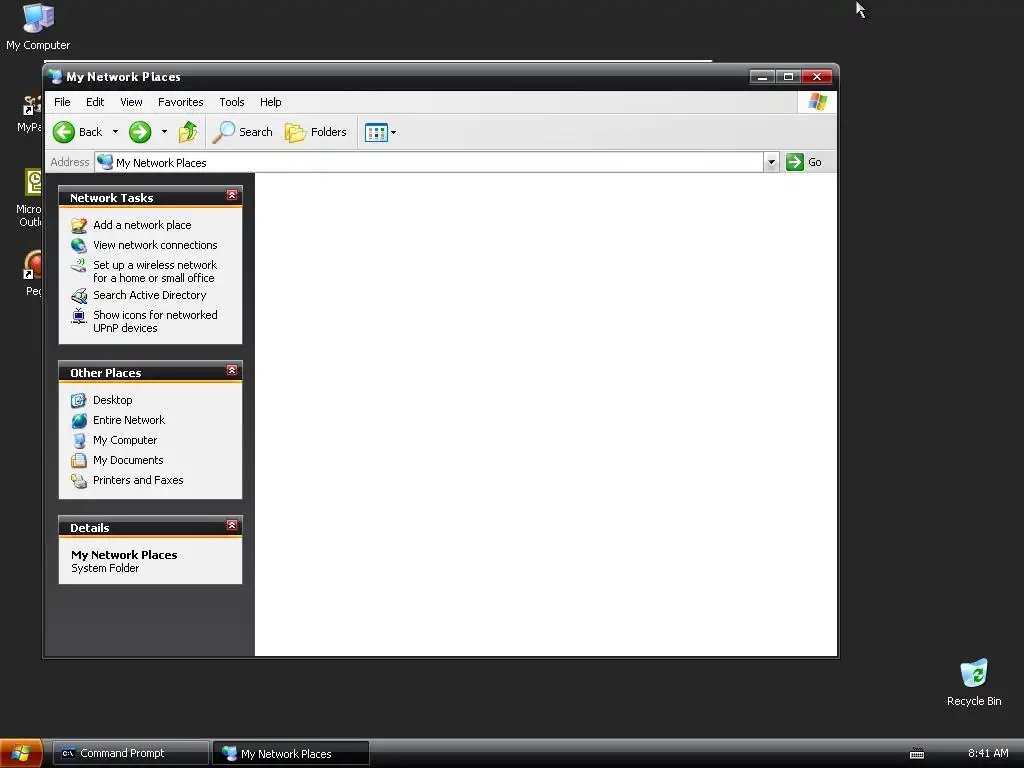
Task: Click the Go button beside address bar
Action: click(x=804, y=162)
